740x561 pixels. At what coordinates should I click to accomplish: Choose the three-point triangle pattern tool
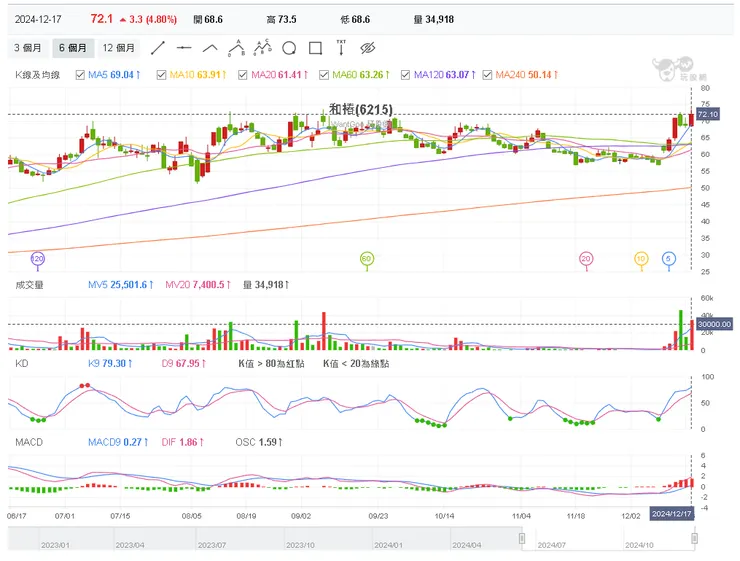click(x=237, y=48)
